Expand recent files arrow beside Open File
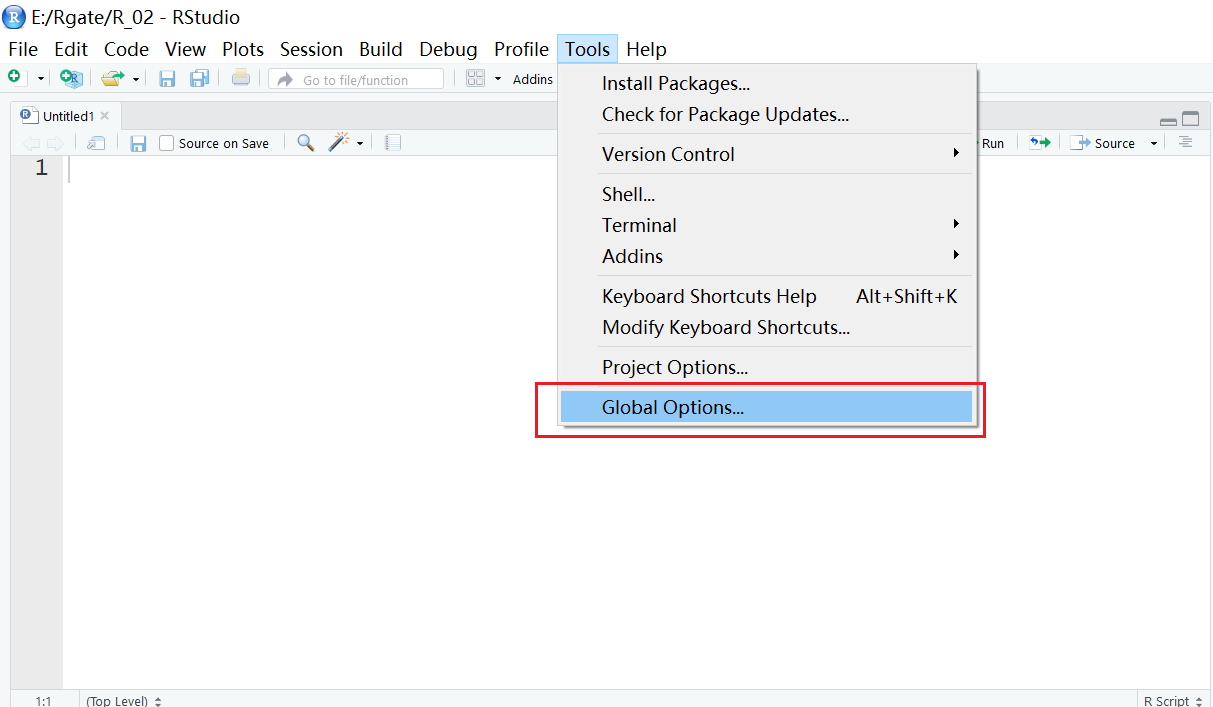Viewport: 1213px width, 707px height. [x=136, y=79]
